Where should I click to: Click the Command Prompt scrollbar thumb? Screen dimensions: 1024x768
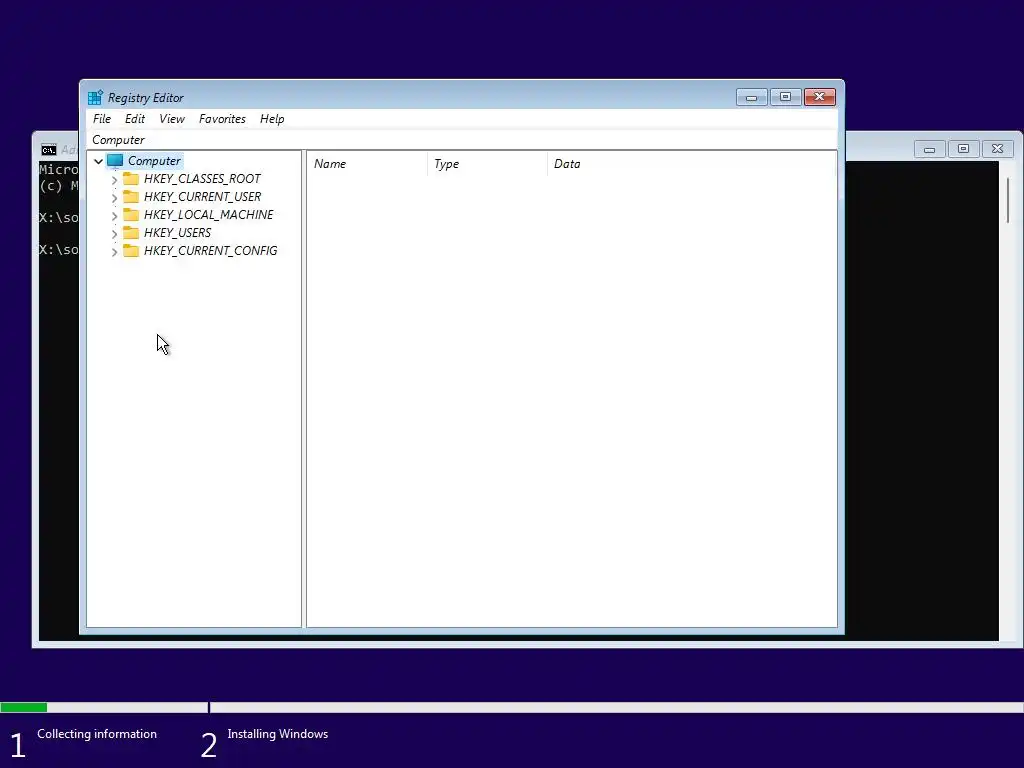click(x=1008, y=200)
